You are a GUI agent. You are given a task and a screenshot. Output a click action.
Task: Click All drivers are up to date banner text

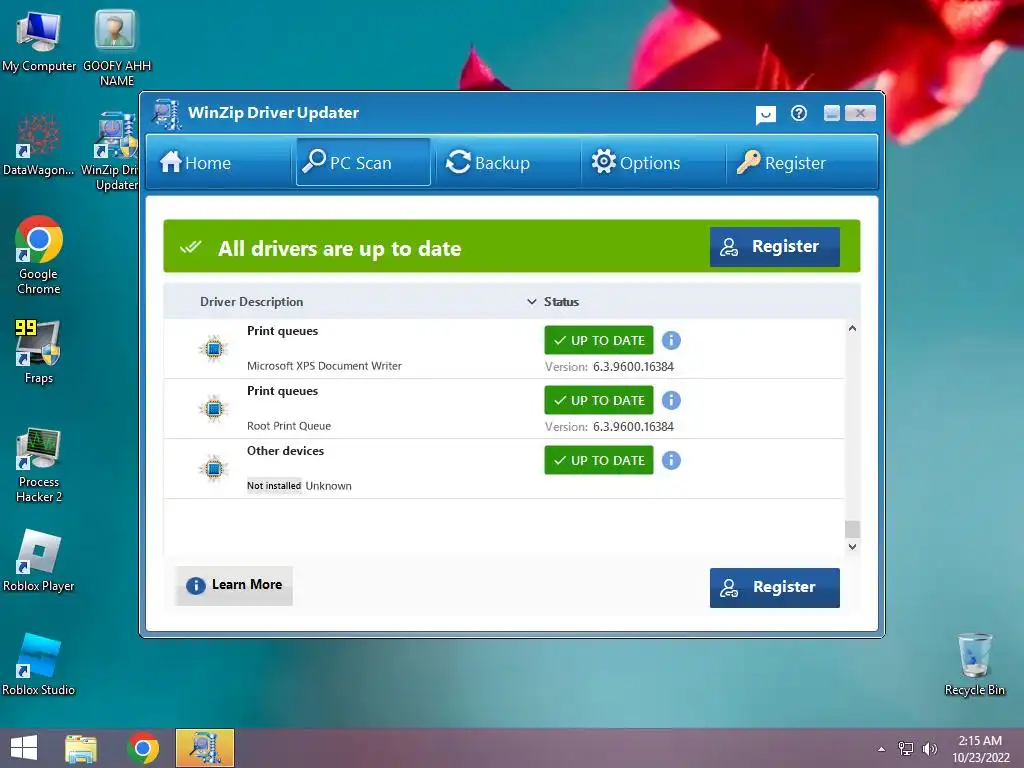tap(340, 249)
